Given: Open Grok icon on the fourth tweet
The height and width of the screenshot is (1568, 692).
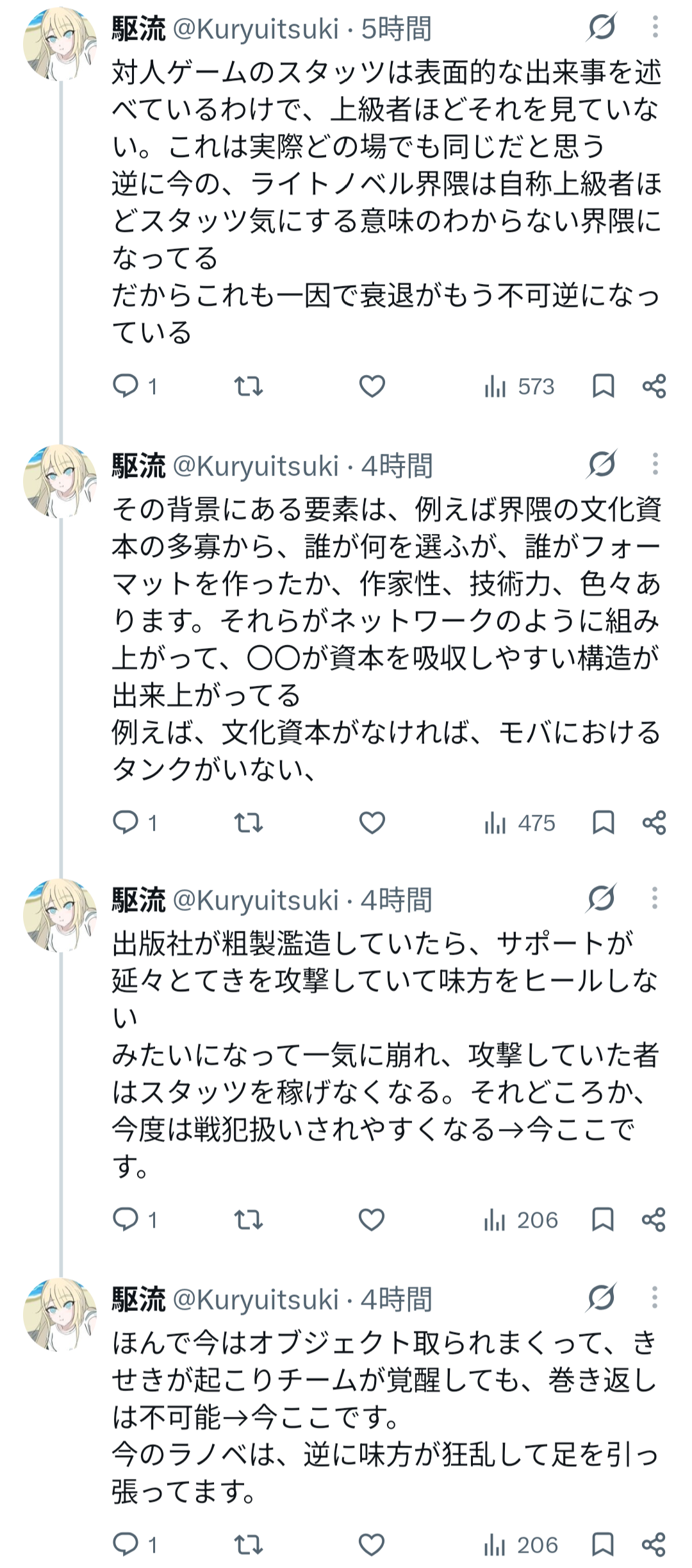Looking at the screenshot, I should pos(602,1298).
